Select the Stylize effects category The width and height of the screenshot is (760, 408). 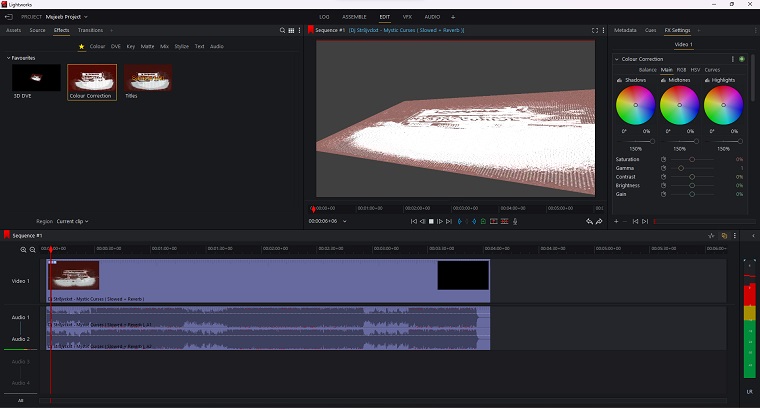click(182, 47)
